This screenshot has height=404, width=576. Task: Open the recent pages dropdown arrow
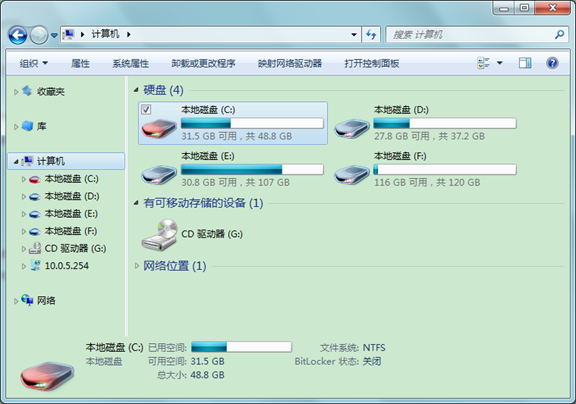(54, 35)
